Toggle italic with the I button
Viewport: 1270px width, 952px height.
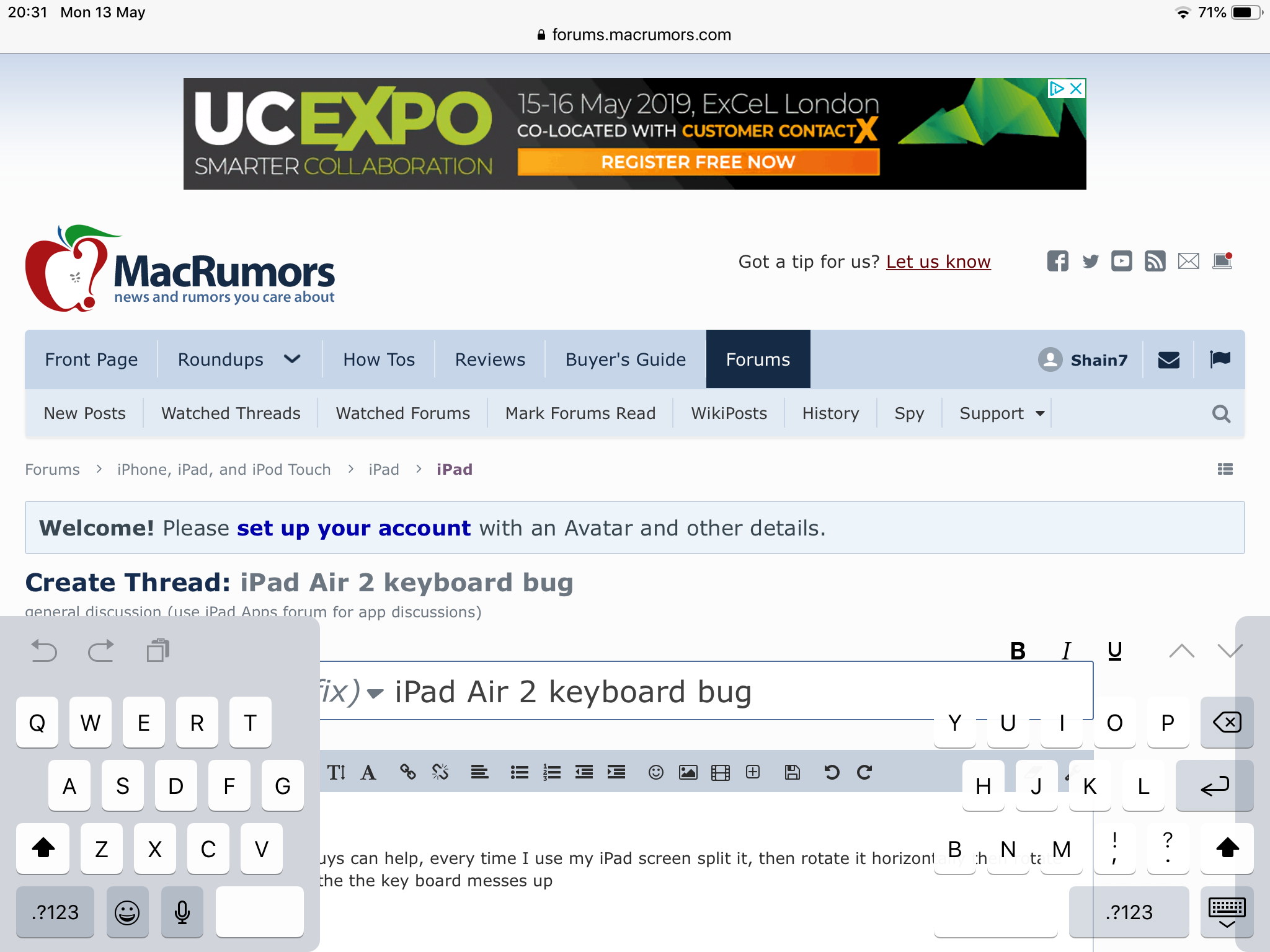point(1067,651)
